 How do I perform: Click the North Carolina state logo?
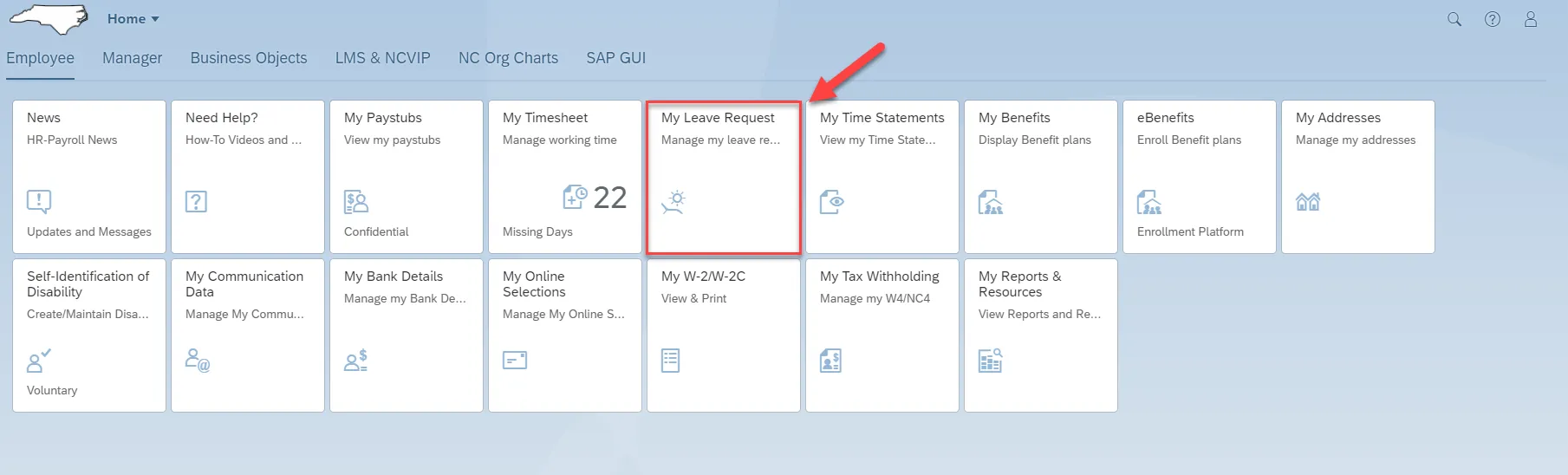[49, 19]
